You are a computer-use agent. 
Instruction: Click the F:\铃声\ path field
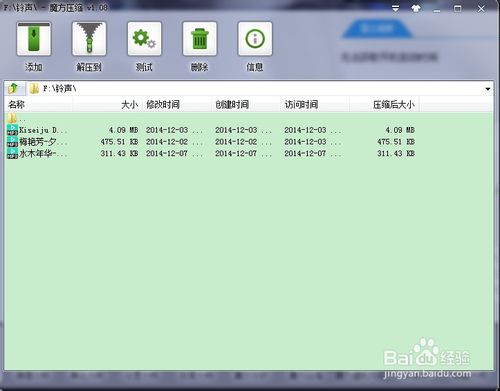pos(255,89)
